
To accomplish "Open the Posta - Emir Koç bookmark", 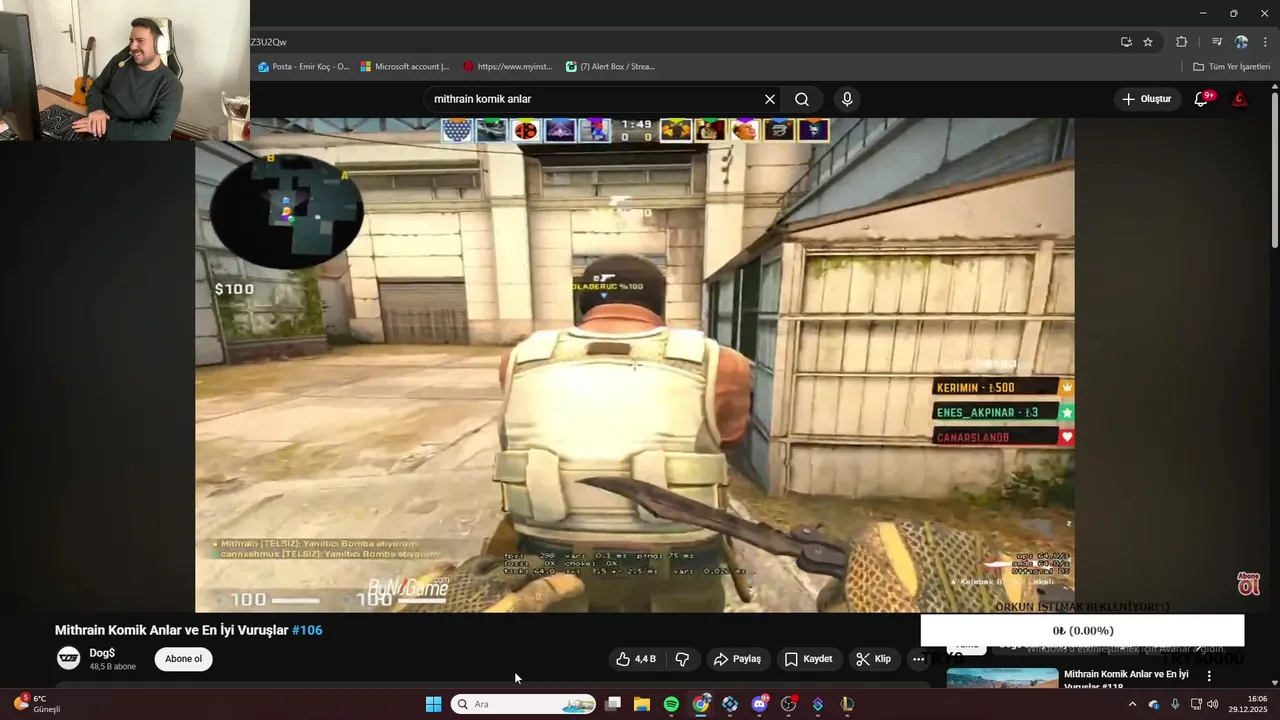I will pyautogui.click(x=304, y=67).
